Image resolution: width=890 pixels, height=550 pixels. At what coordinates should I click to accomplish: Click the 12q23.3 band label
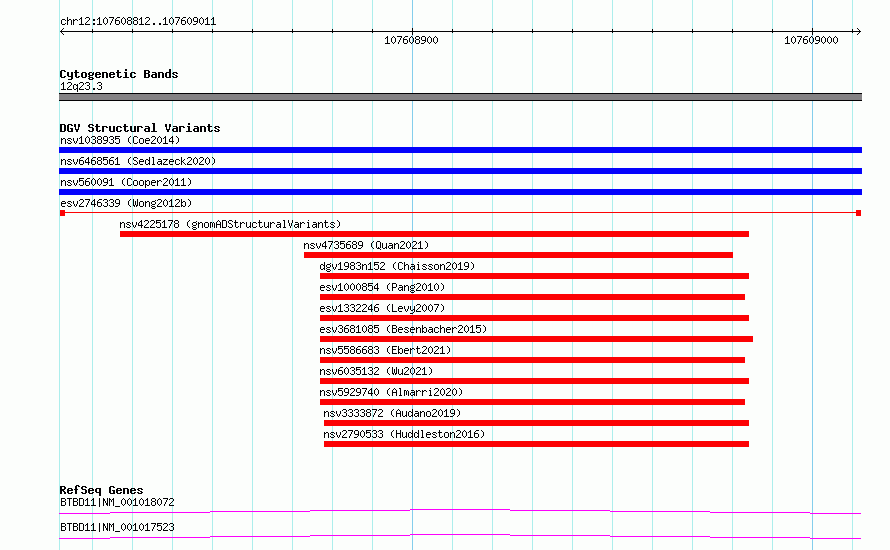(x=81, y=86)
